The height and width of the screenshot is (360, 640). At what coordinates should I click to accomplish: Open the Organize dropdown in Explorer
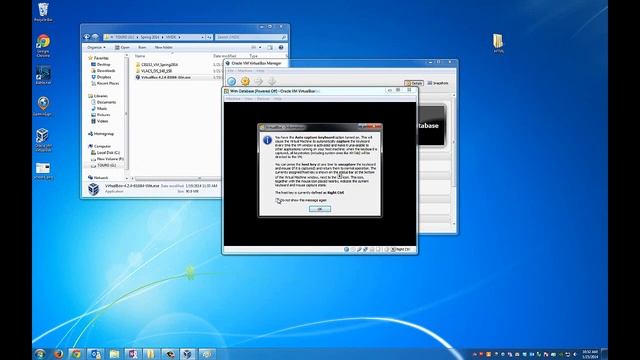96,47
